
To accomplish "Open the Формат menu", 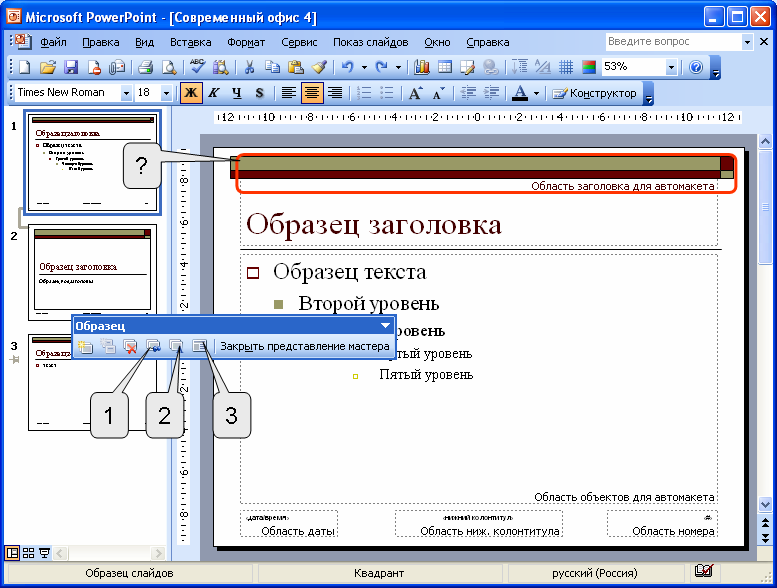I will 246,42.
